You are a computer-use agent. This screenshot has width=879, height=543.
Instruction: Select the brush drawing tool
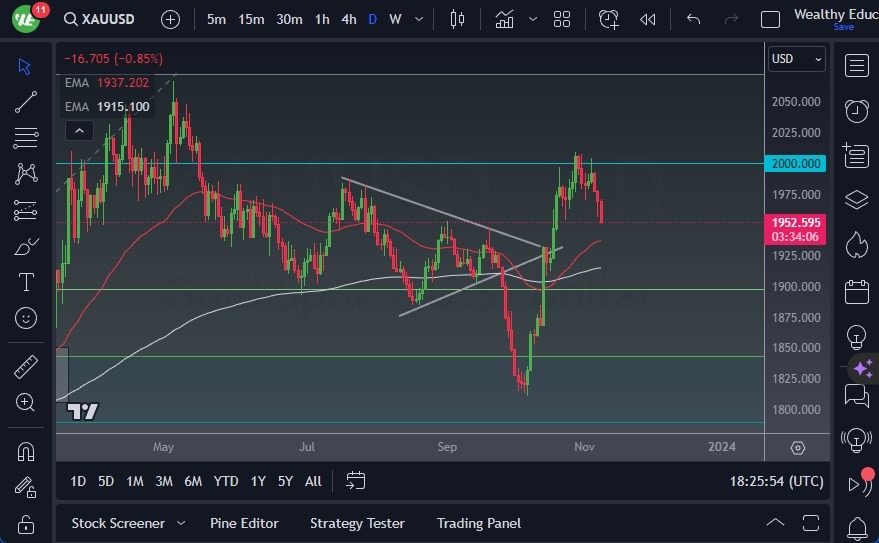tap(26, 246)
